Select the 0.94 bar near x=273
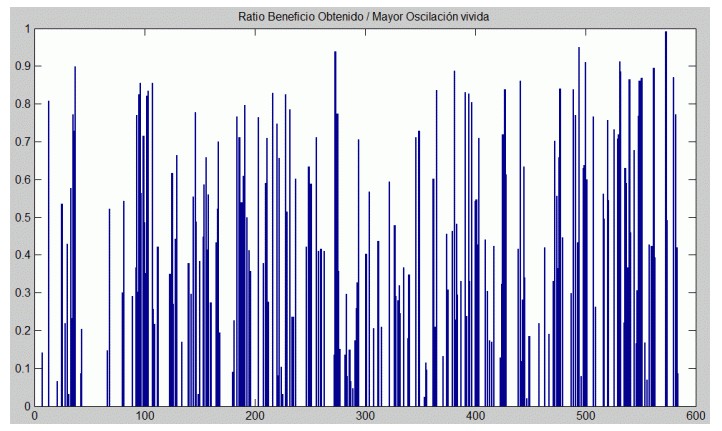The image size is (722, 431). [x=335, y=229]
